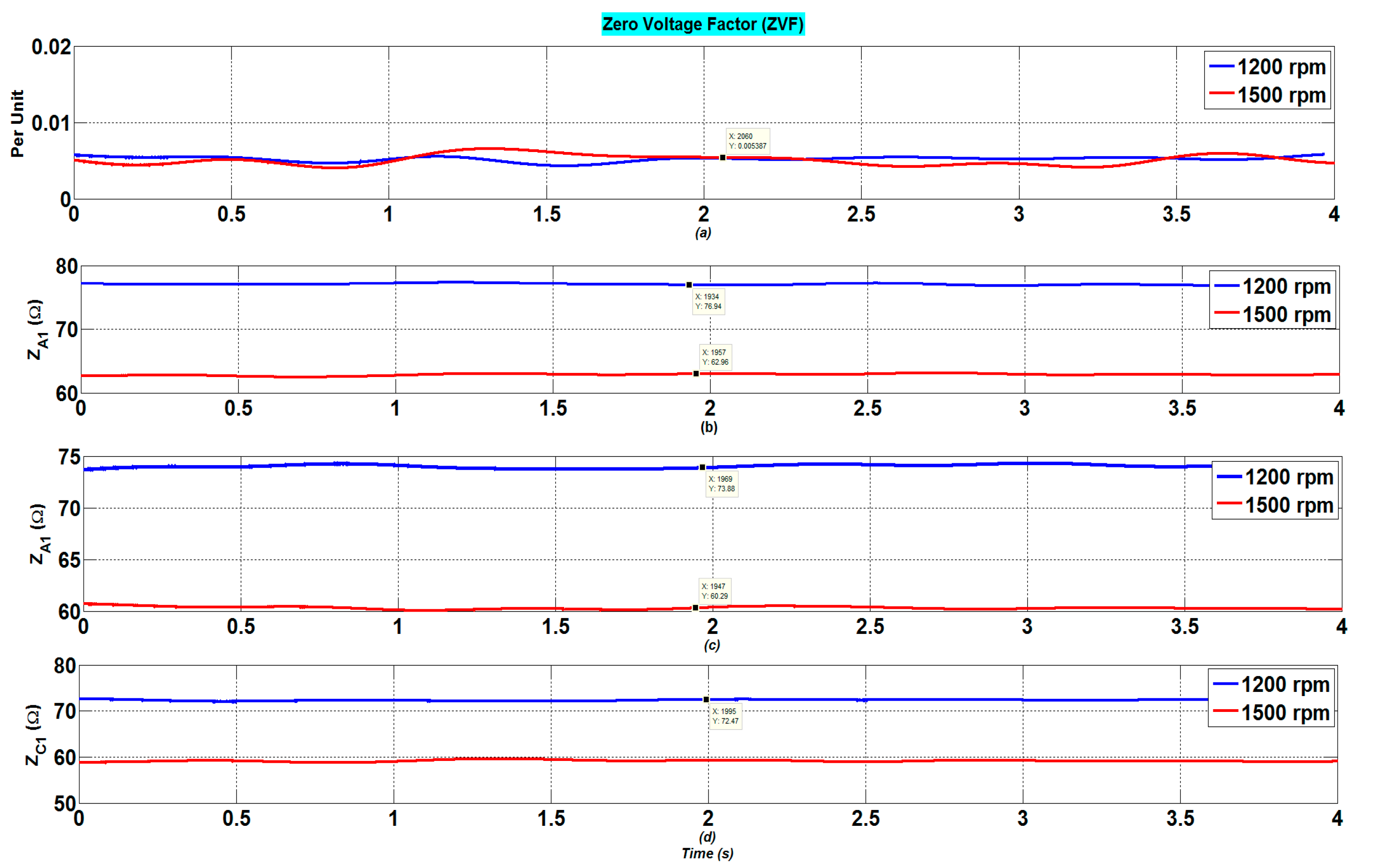1378x868 pixels.
Task: Click the black data cursor marker in plot (a)
Action: (x=723, y=157)
